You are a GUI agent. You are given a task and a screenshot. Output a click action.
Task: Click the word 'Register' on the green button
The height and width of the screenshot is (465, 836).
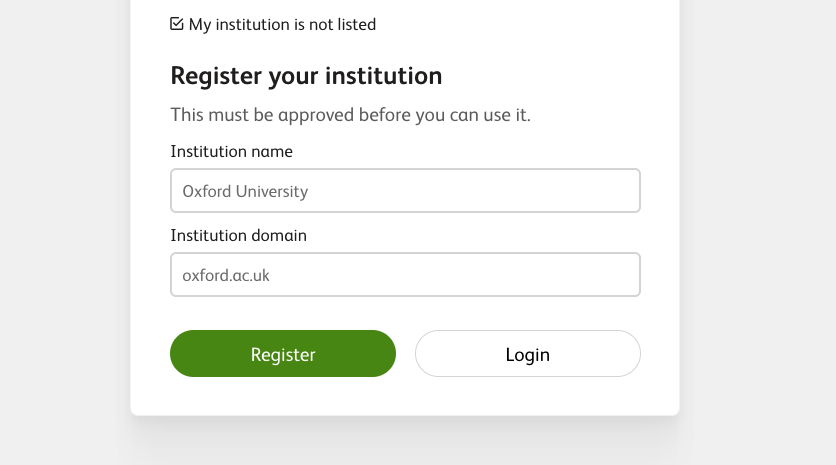tap(283, 355)
